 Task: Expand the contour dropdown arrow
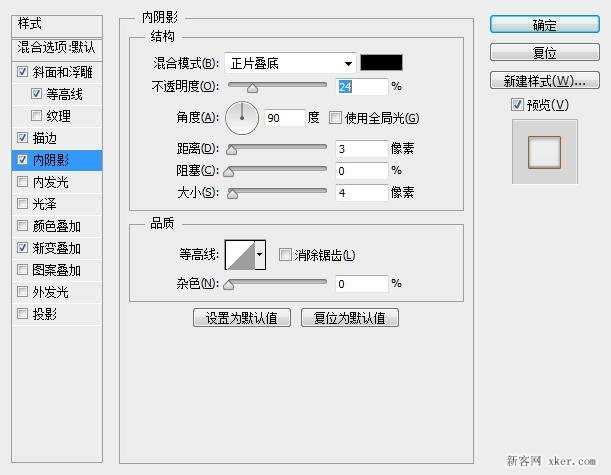(261, 256)
